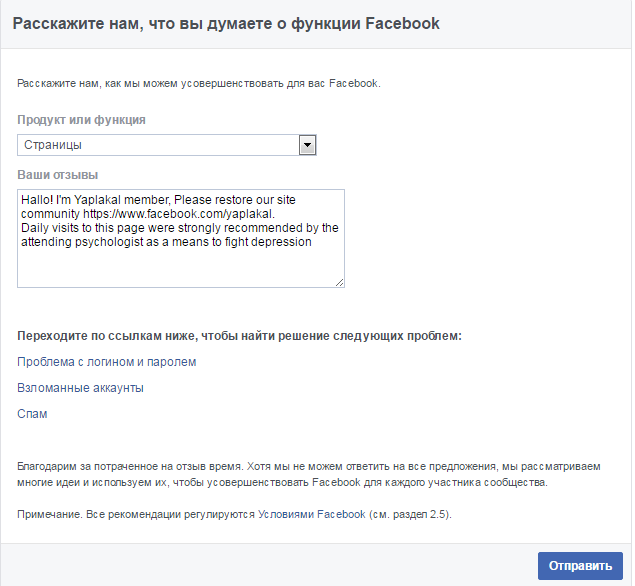635x586 pixels.
Task: Open the 'Проблема с логином и паролем' link
Action: [x=107, y=362]
